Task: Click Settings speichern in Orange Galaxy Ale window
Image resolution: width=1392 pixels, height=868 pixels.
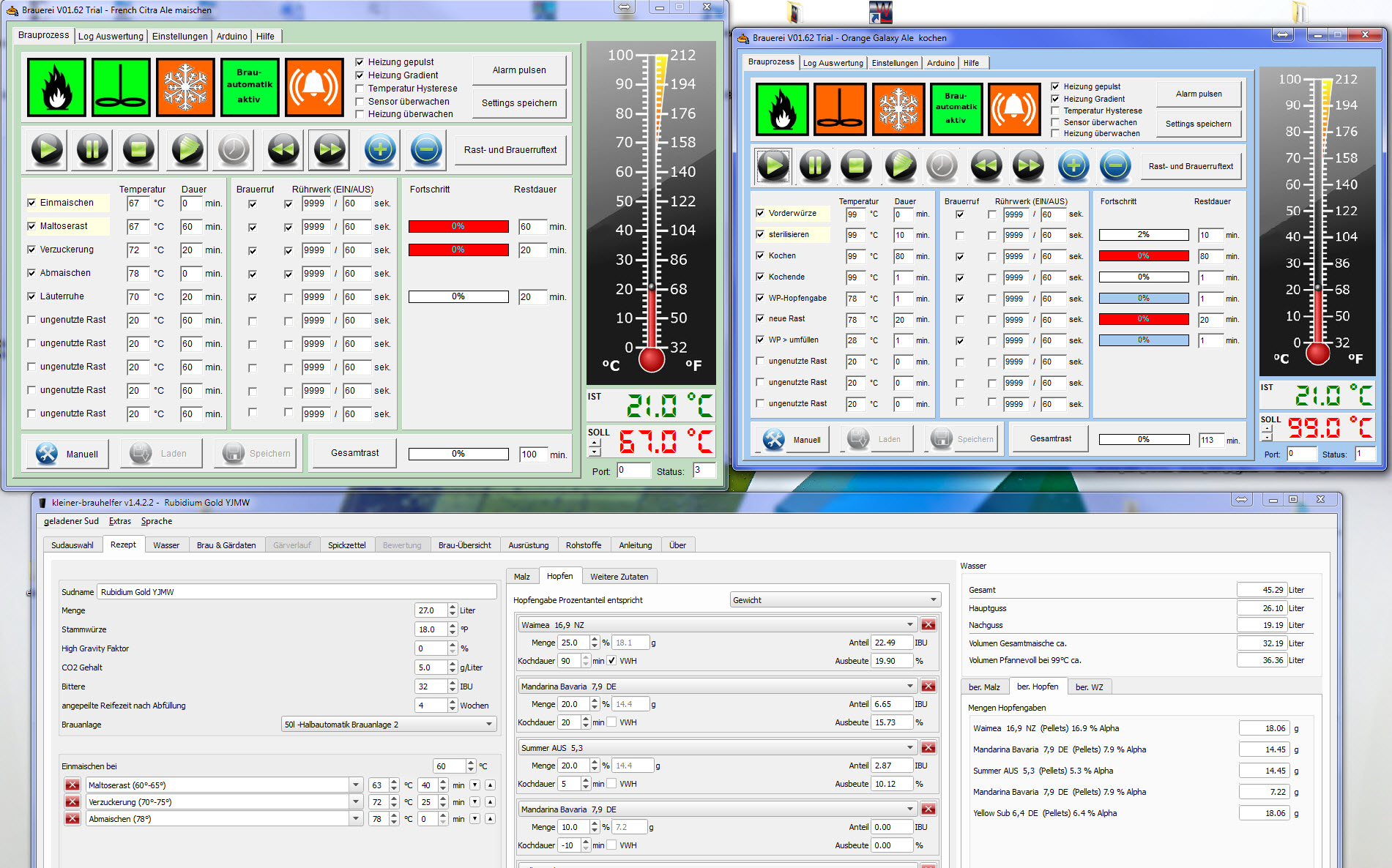Action: 1198,124
